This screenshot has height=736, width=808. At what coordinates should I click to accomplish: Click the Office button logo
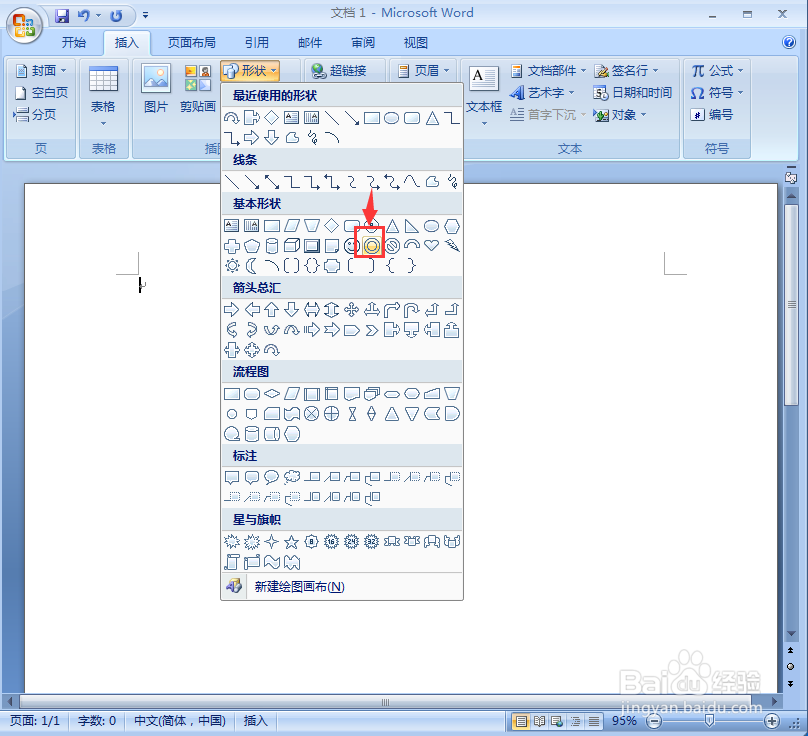click(x=24, y=25)
